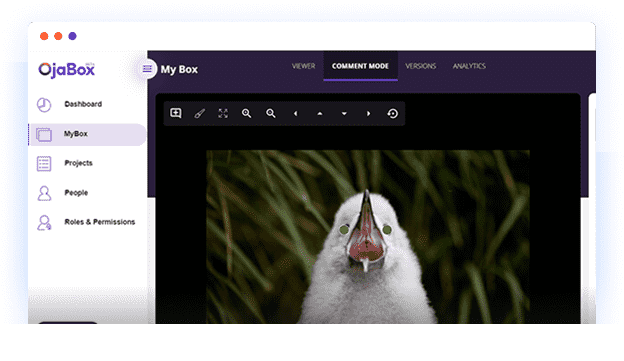This screenshot has width=624, height=361.
Task: Pan image down with arrow
Action: 344,113
